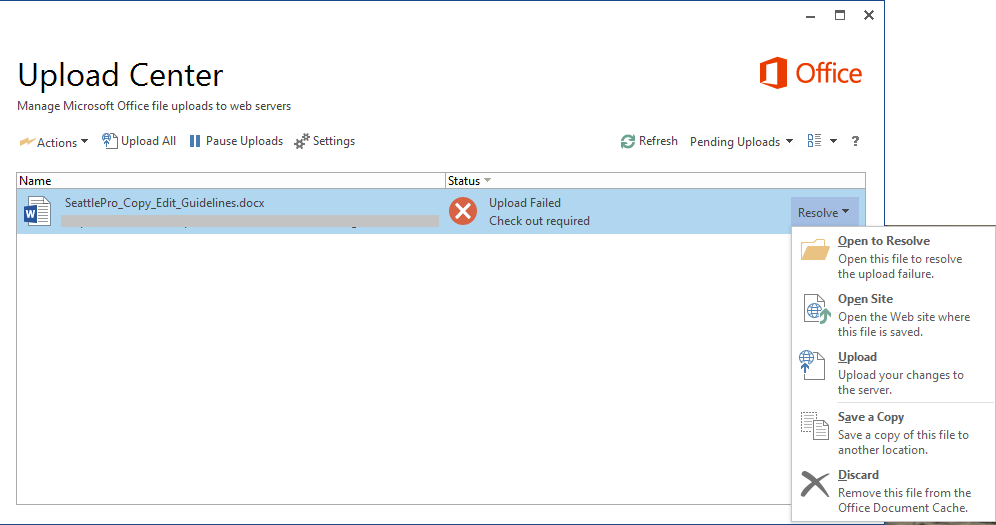Click the Settings gears icon
The image size is (996, 525).
tap(302, 141)
